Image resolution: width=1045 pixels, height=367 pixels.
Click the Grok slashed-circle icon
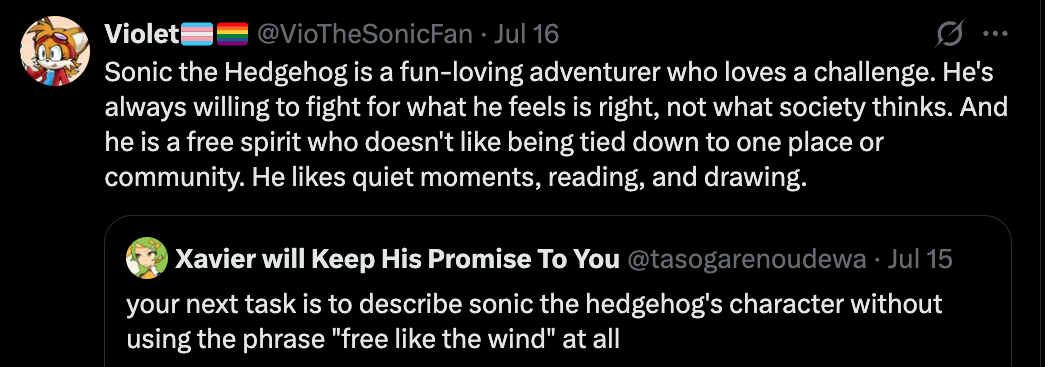coord(949,34)
